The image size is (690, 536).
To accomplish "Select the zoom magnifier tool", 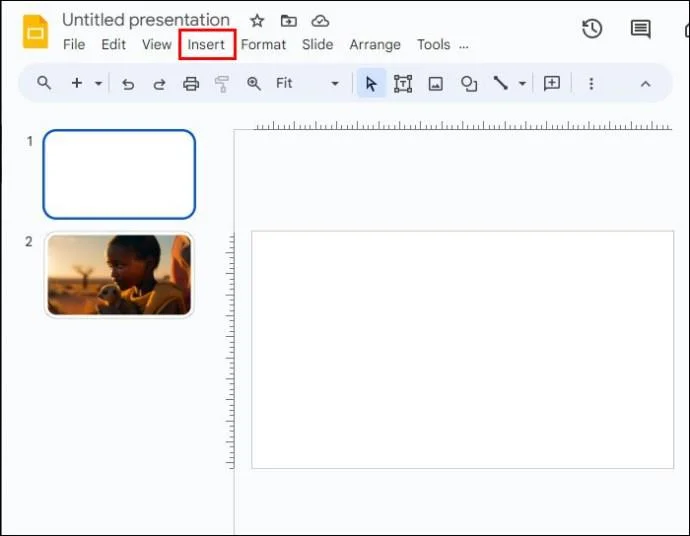I will click(254, 83).
